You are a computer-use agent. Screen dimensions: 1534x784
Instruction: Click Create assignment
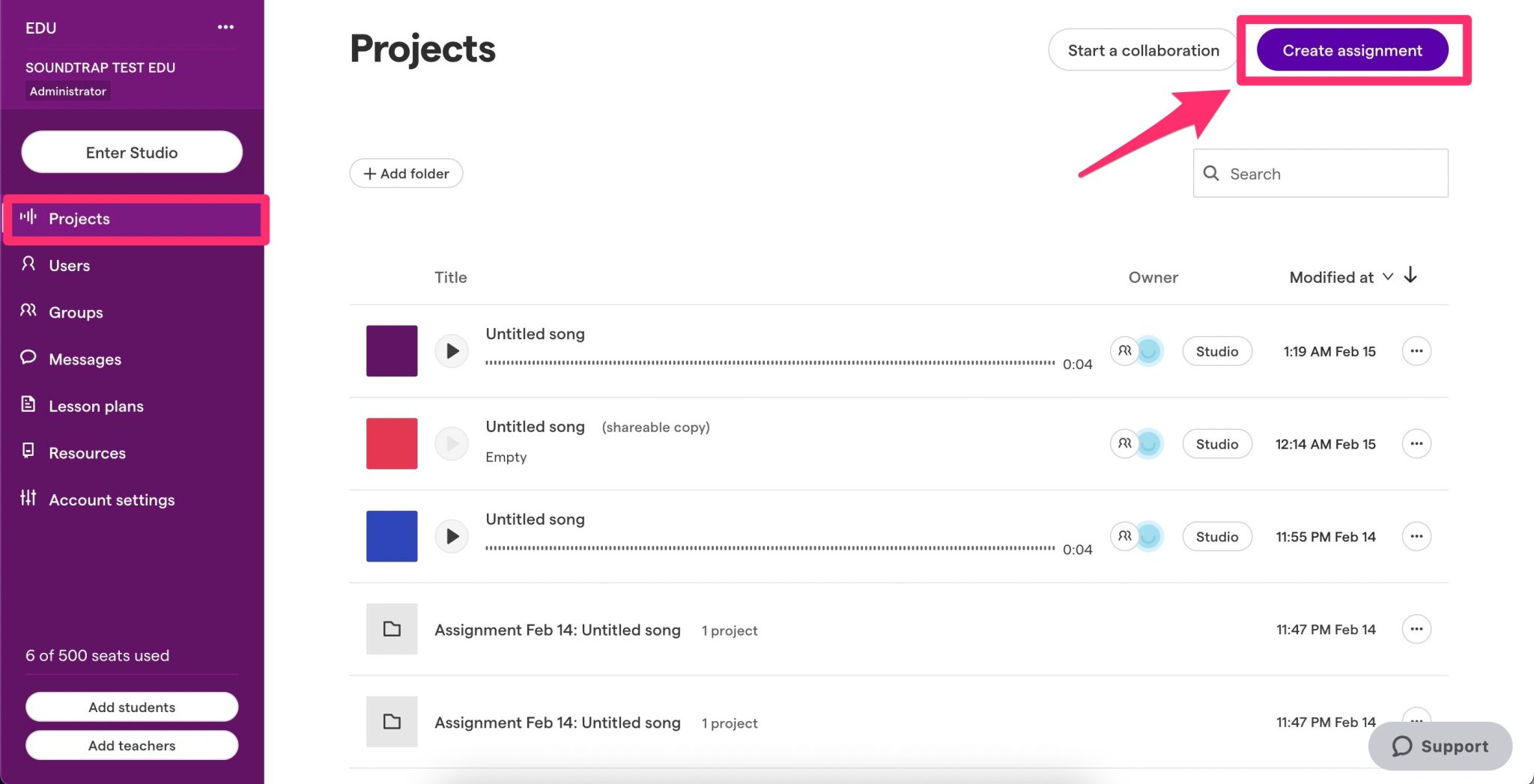[x=1352, y=50]
